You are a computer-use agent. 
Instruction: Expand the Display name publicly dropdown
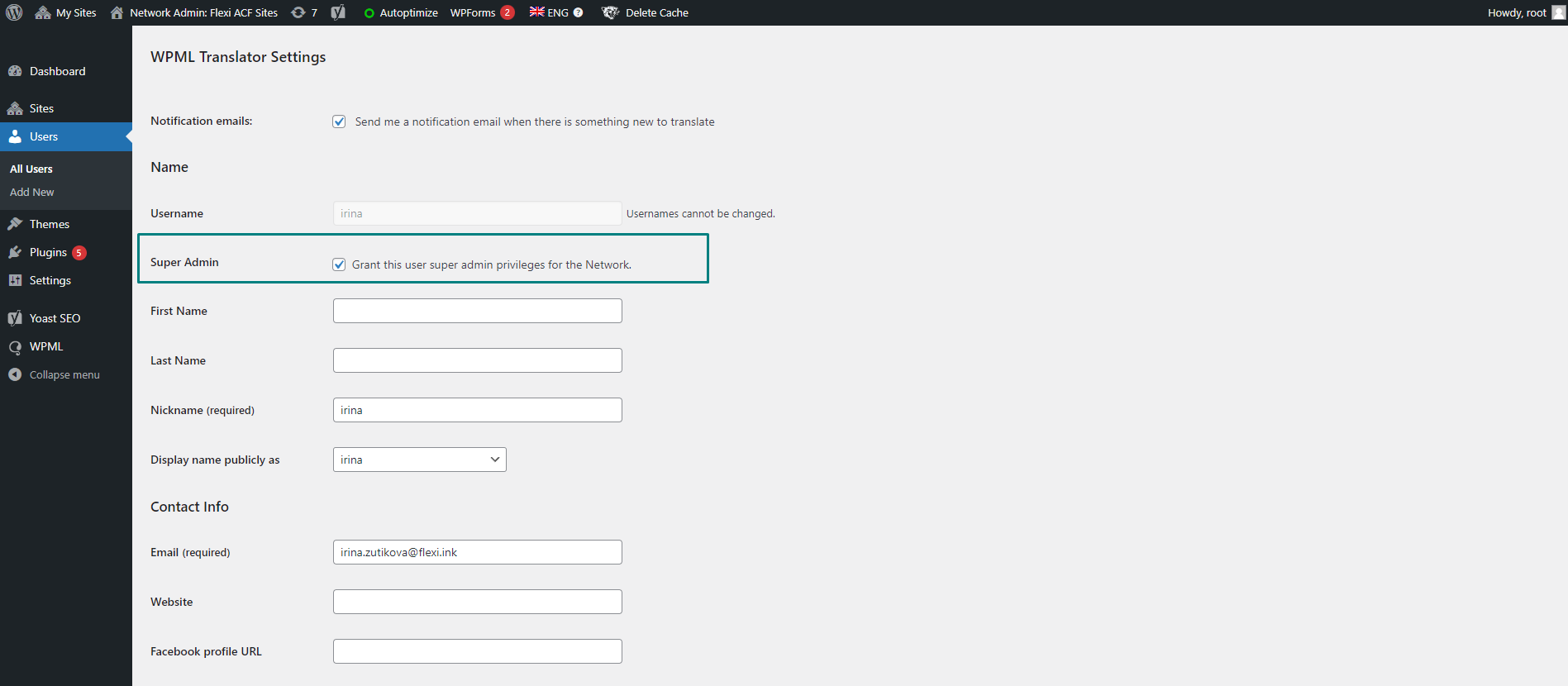419,460
